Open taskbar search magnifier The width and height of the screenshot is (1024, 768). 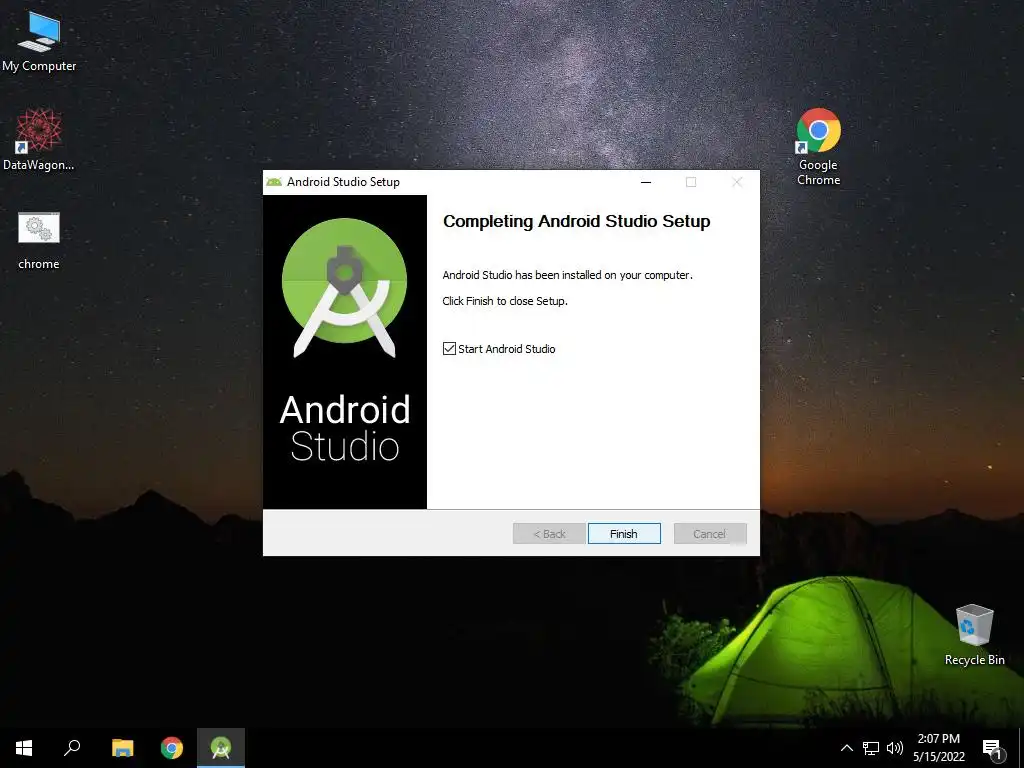(72, 748)
